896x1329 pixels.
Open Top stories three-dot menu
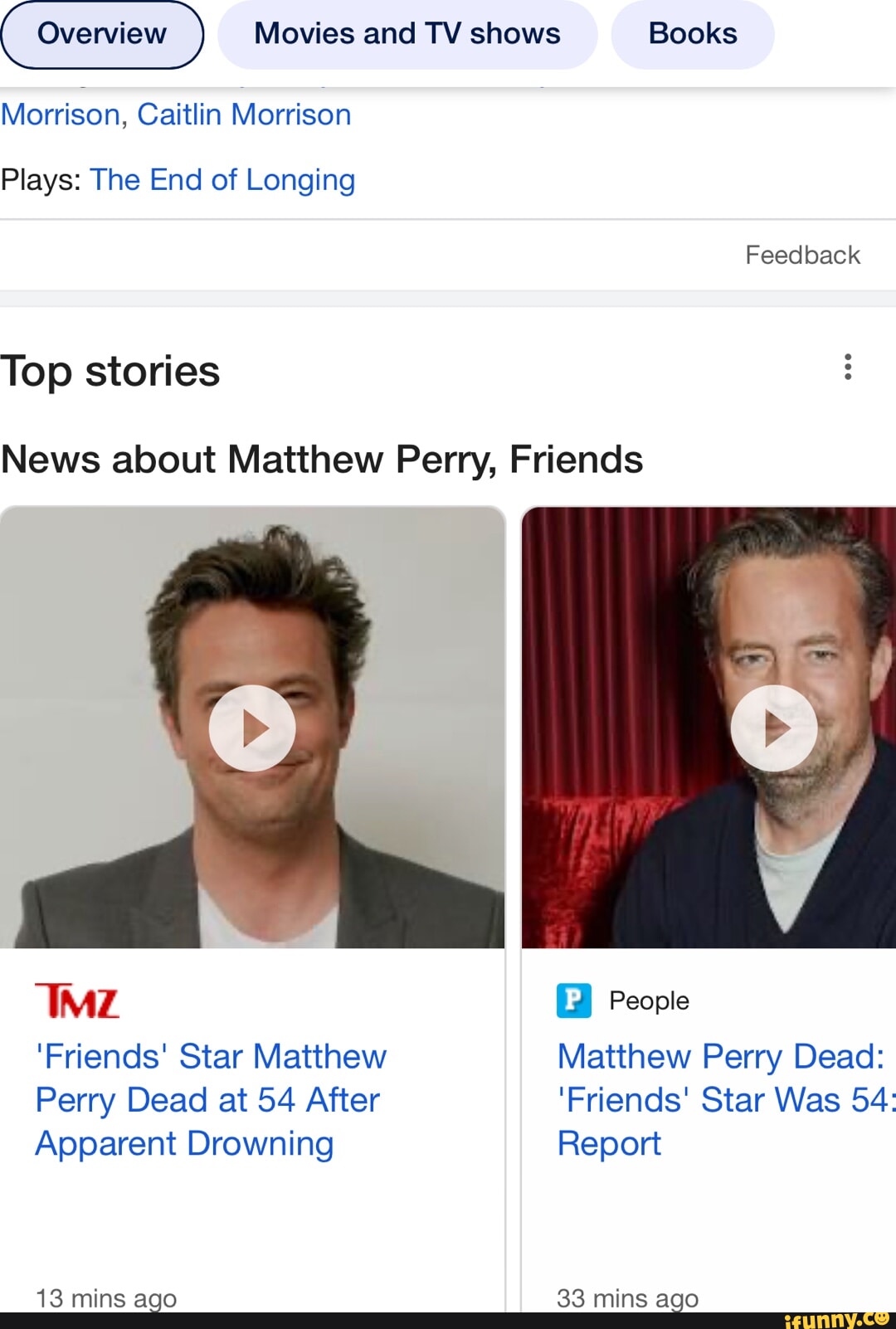pos(847,367)
